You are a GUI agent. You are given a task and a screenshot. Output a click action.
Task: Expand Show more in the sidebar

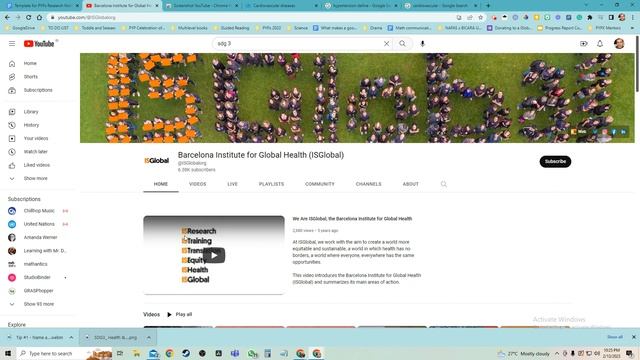(x=36, y=178)
